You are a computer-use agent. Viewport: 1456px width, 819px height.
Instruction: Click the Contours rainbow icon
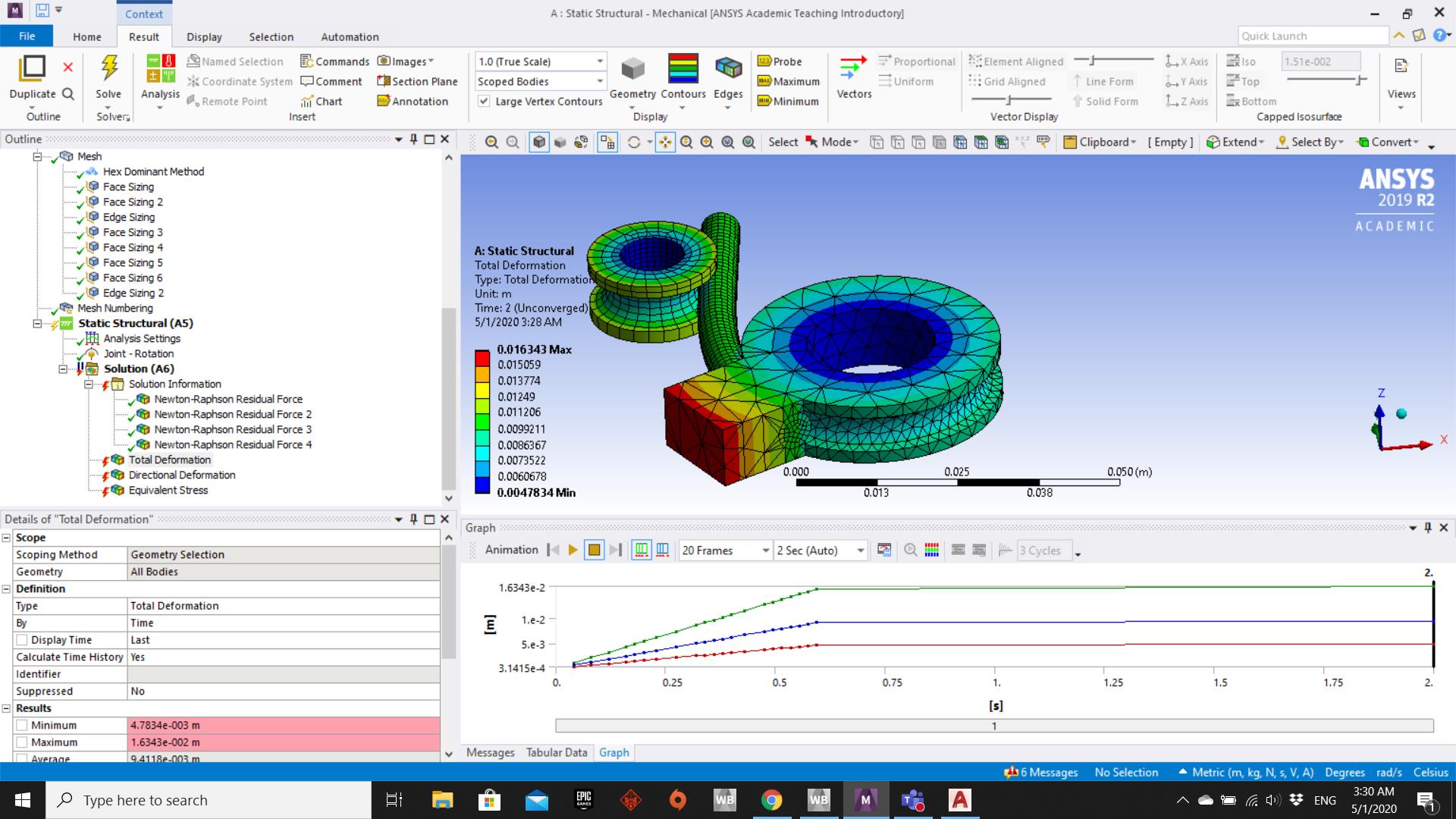(682, 68)
